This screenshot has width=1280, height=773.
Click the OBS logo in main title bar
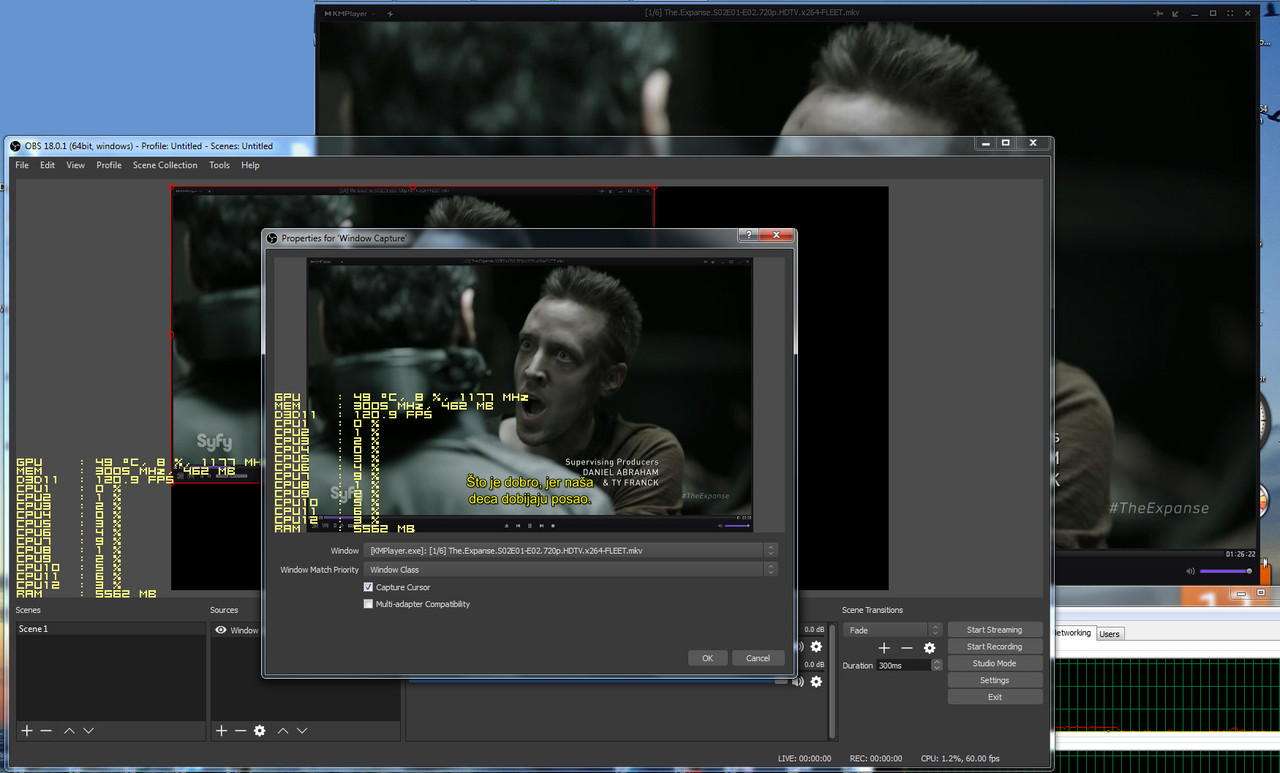(15, 146)
